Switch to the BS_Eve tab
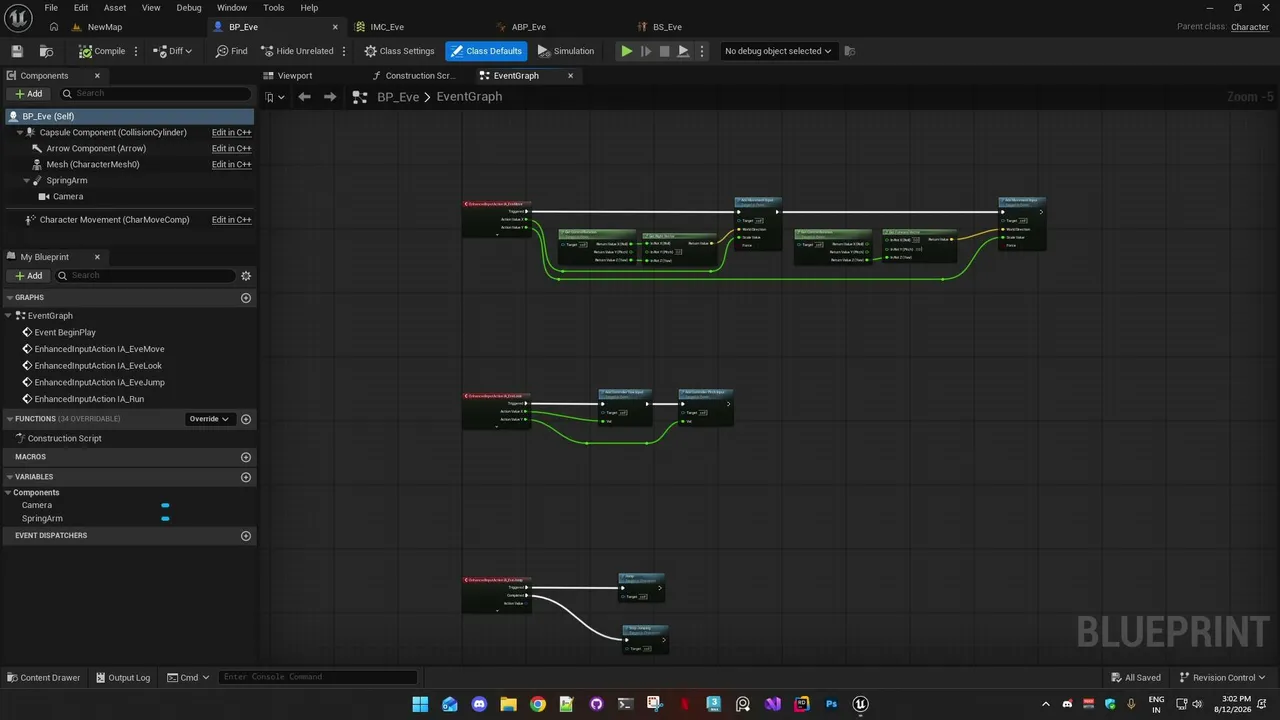Image resolution: width=1280 pixels, height=720 pixels. [x=667, y=27]
